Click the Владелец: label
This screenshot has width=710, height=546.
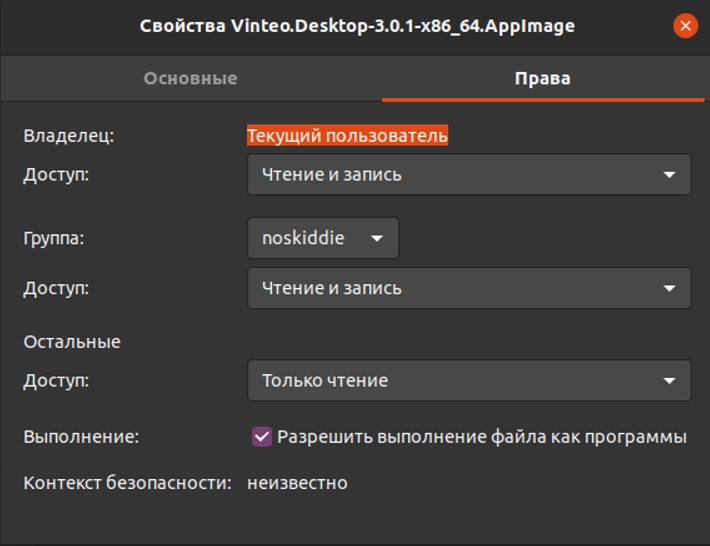coord(69,135)
